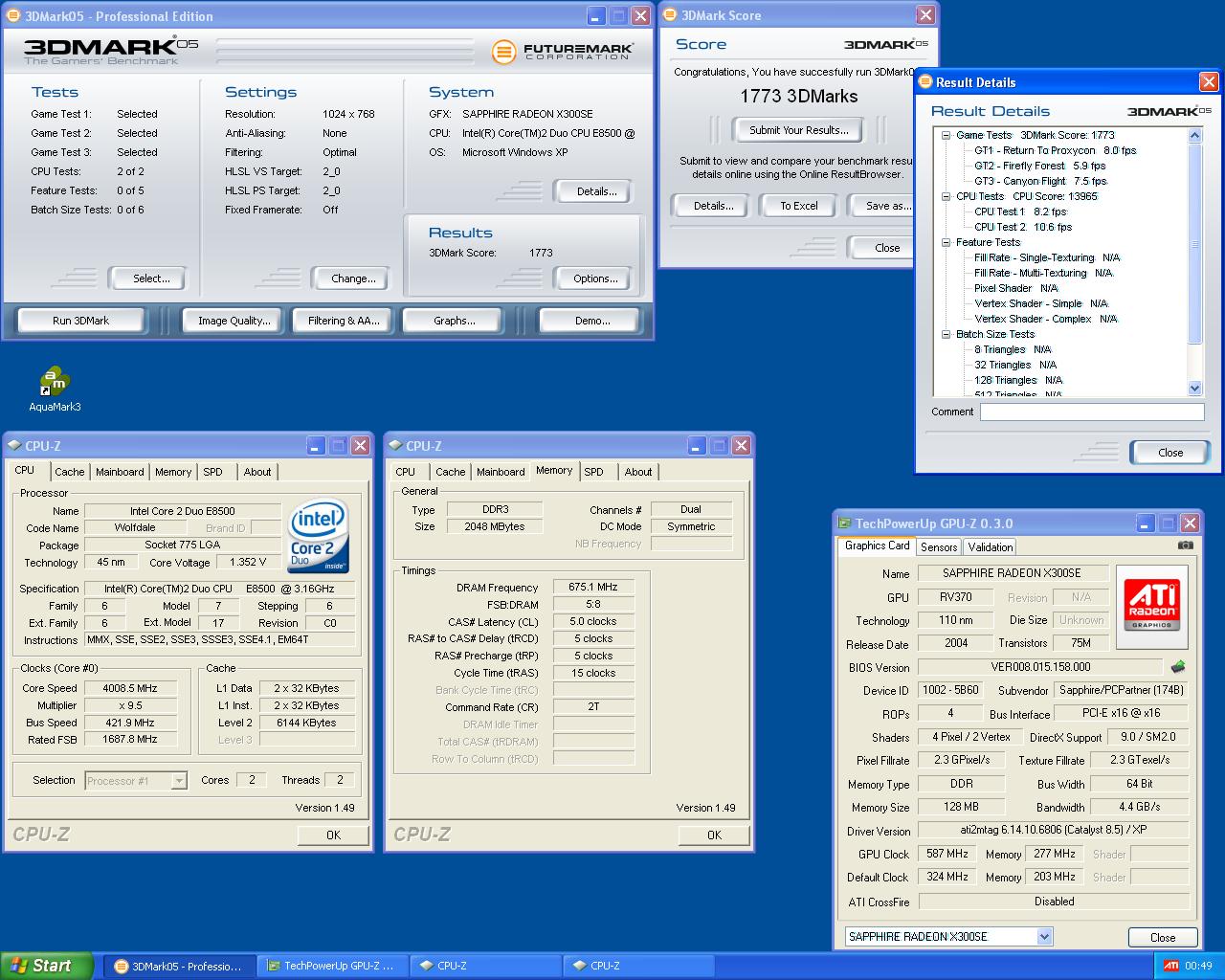Click the Result Details scrollbar up arrow
The width and height of the screenshot is (1225, 980).
[x=1194, y=136]
